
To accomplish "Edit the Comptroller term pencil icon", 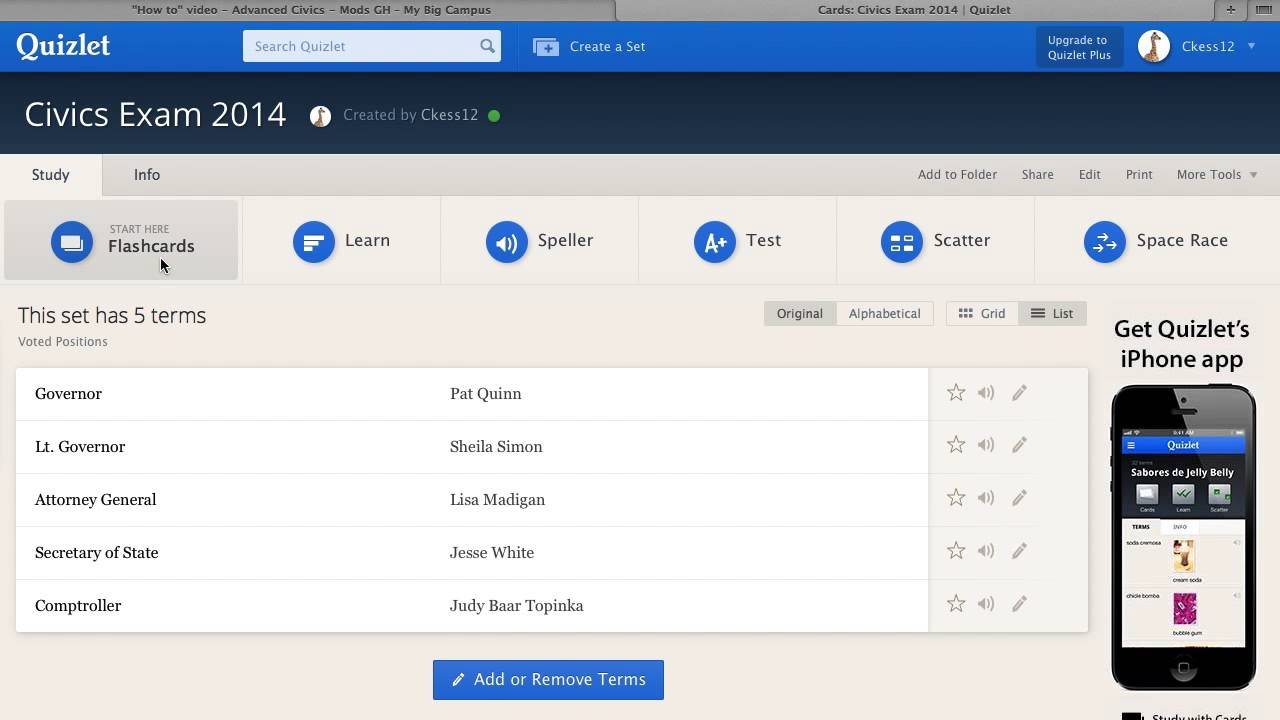I will [x=1019, y=604].
